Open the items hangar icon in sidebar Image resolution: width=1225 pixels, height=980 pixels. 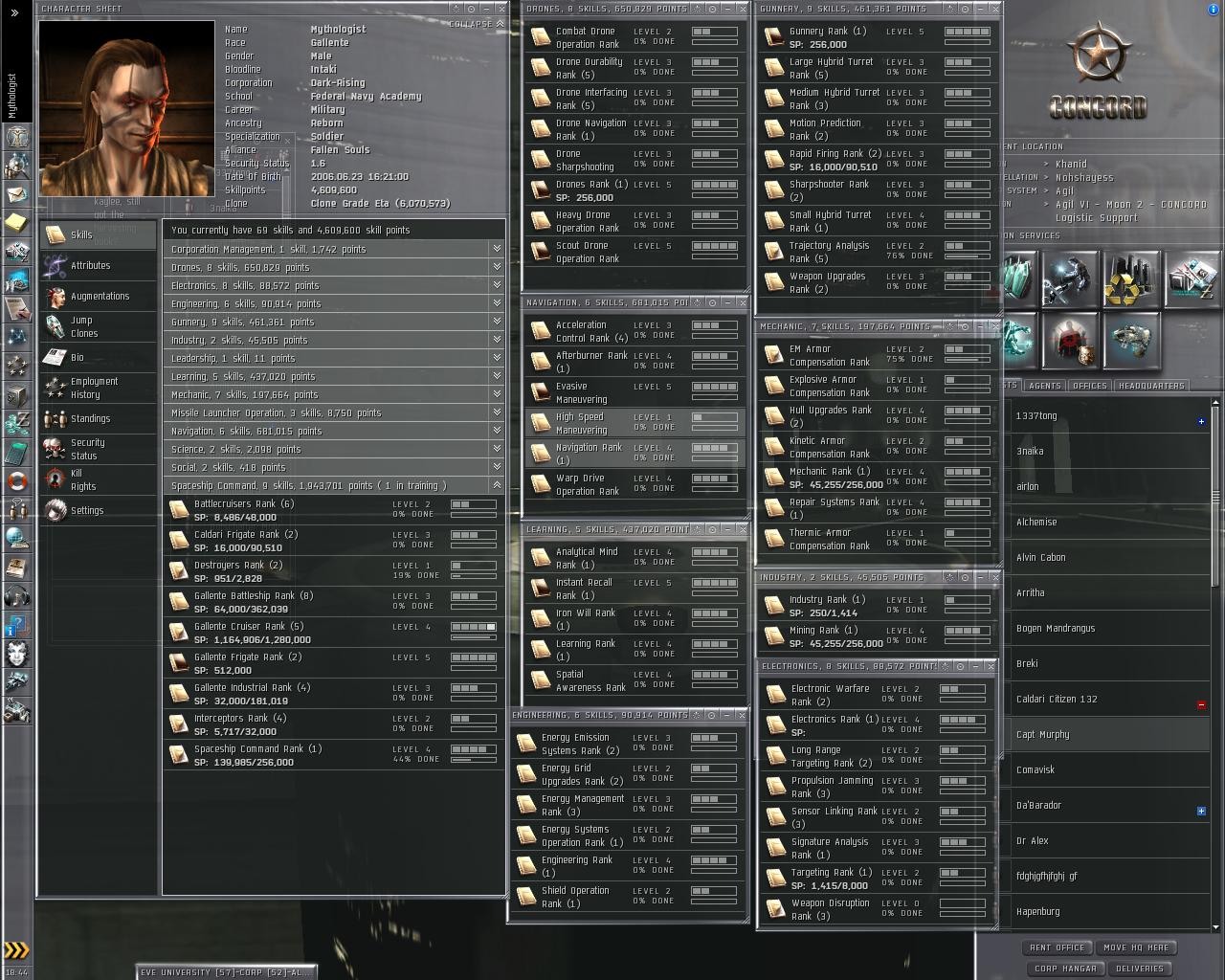tap(16, 712)
